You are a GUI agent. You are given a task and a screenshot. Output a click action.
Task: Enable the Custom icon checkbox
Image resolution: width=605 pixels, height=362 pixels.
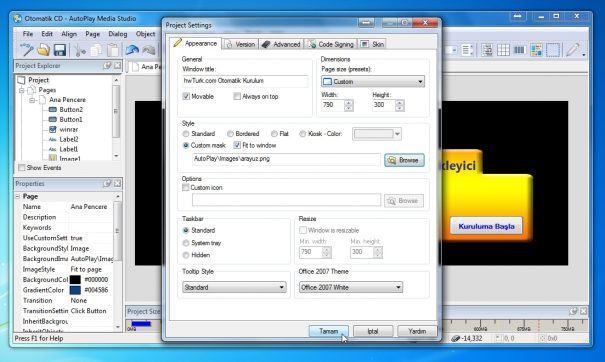coord(186,188)
